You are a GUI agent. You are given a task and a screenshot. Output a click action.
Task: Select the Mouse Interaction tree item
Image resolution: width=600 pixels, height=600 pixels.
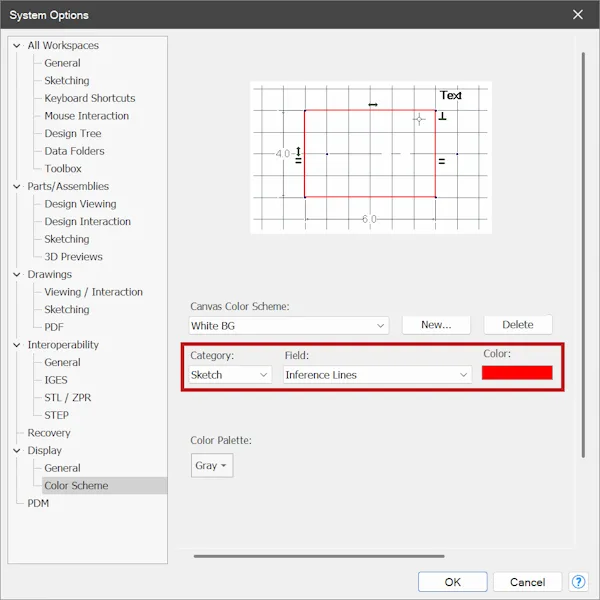pos(86,116)
